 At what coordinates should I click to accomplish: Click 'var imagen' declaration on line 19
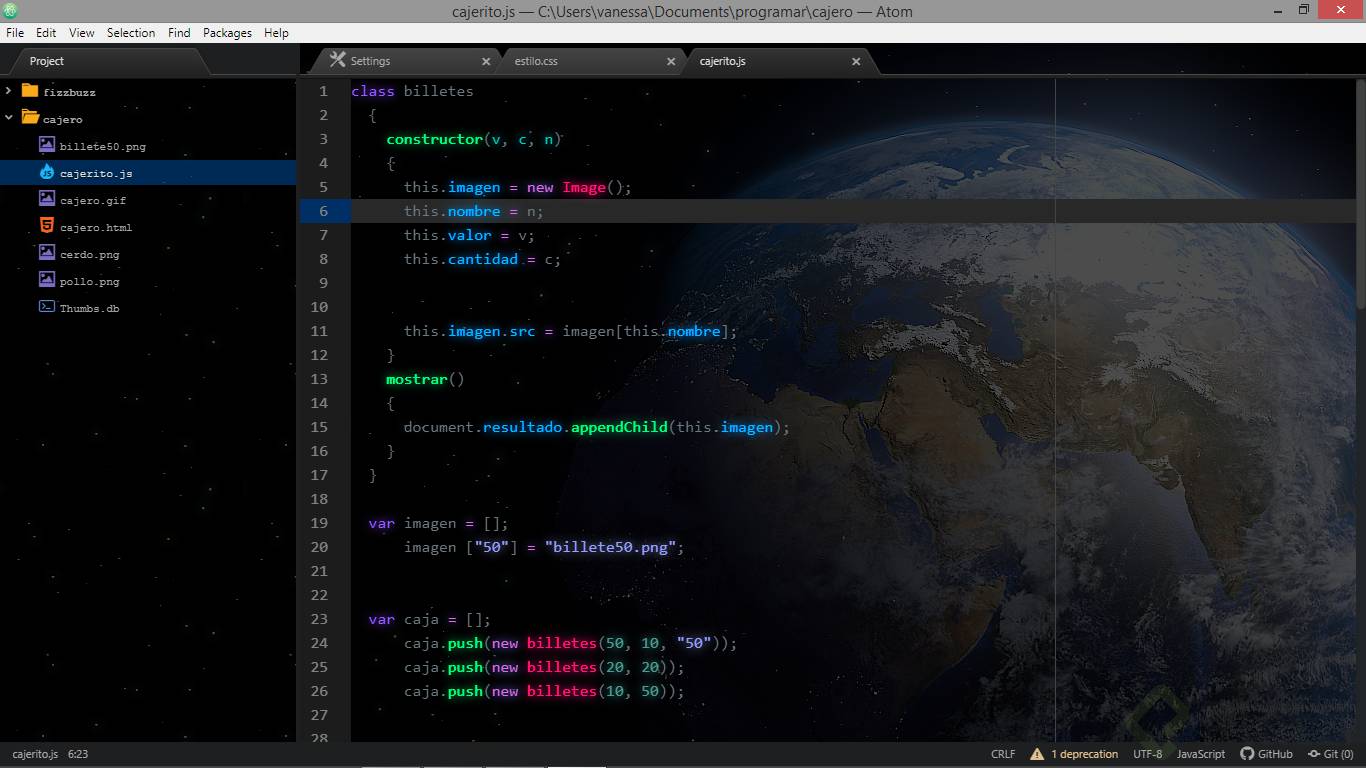tap(412, 523)
